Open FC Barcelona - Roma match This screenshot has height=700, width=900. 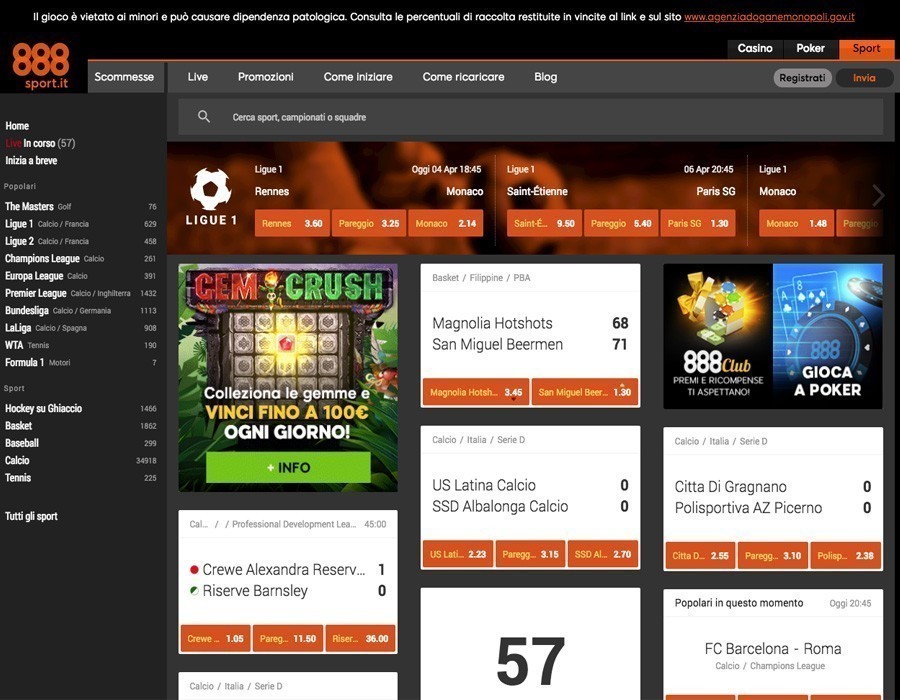click(773, 649)
